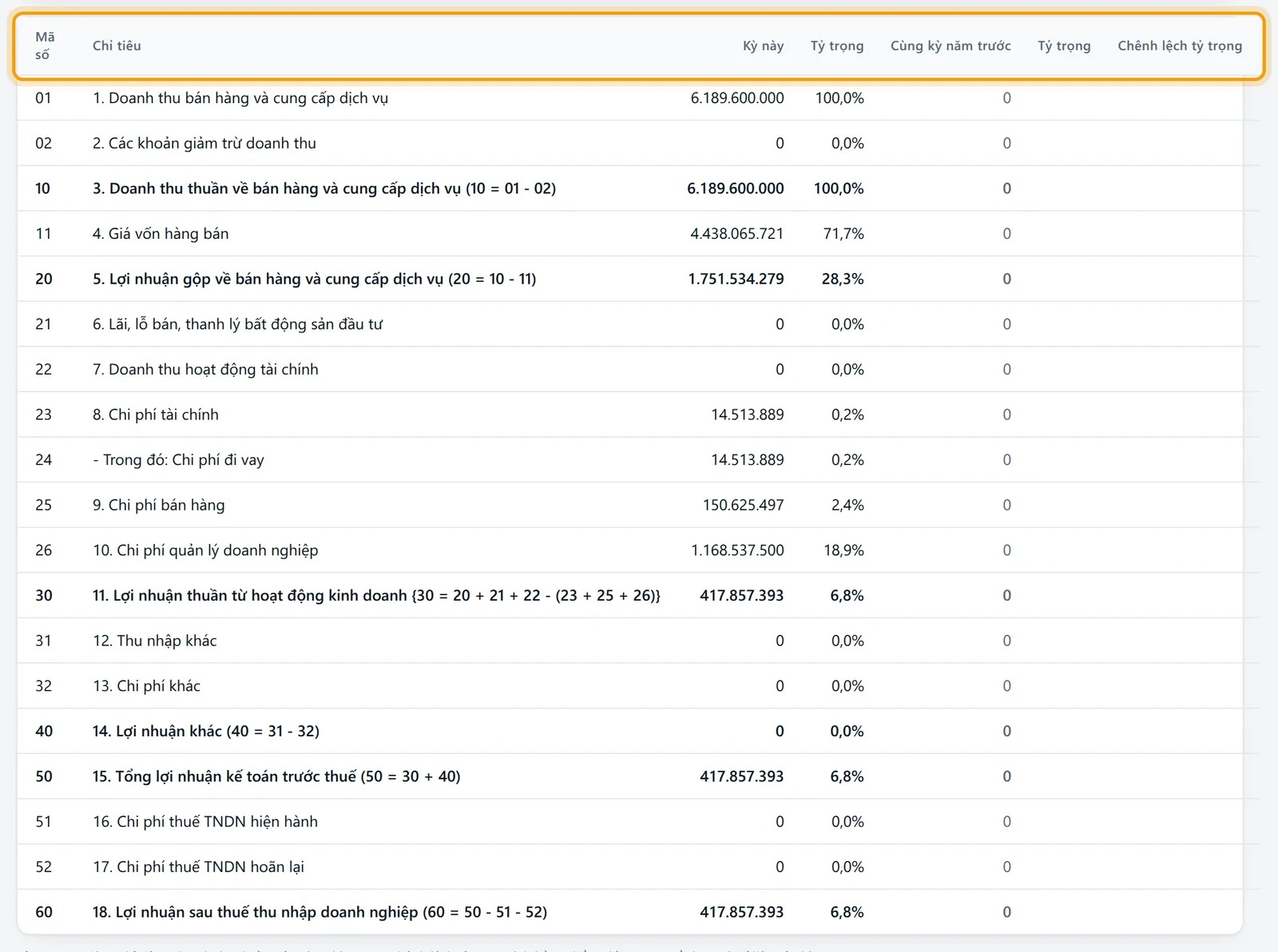Select row '17. Chi phí thuế TNDN hoãn lại'
The width and height of the screenshot is (1278, 952).
[x=630, y=867]
